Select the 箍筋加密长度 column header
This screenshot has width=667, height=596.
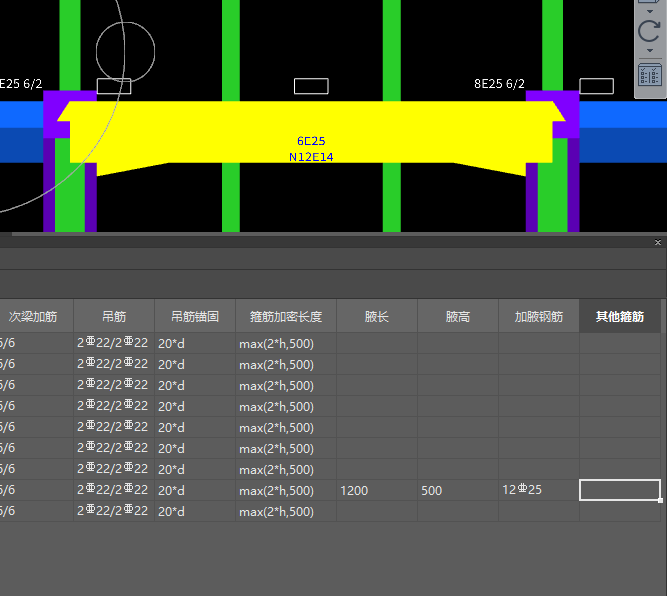point(286,316)
